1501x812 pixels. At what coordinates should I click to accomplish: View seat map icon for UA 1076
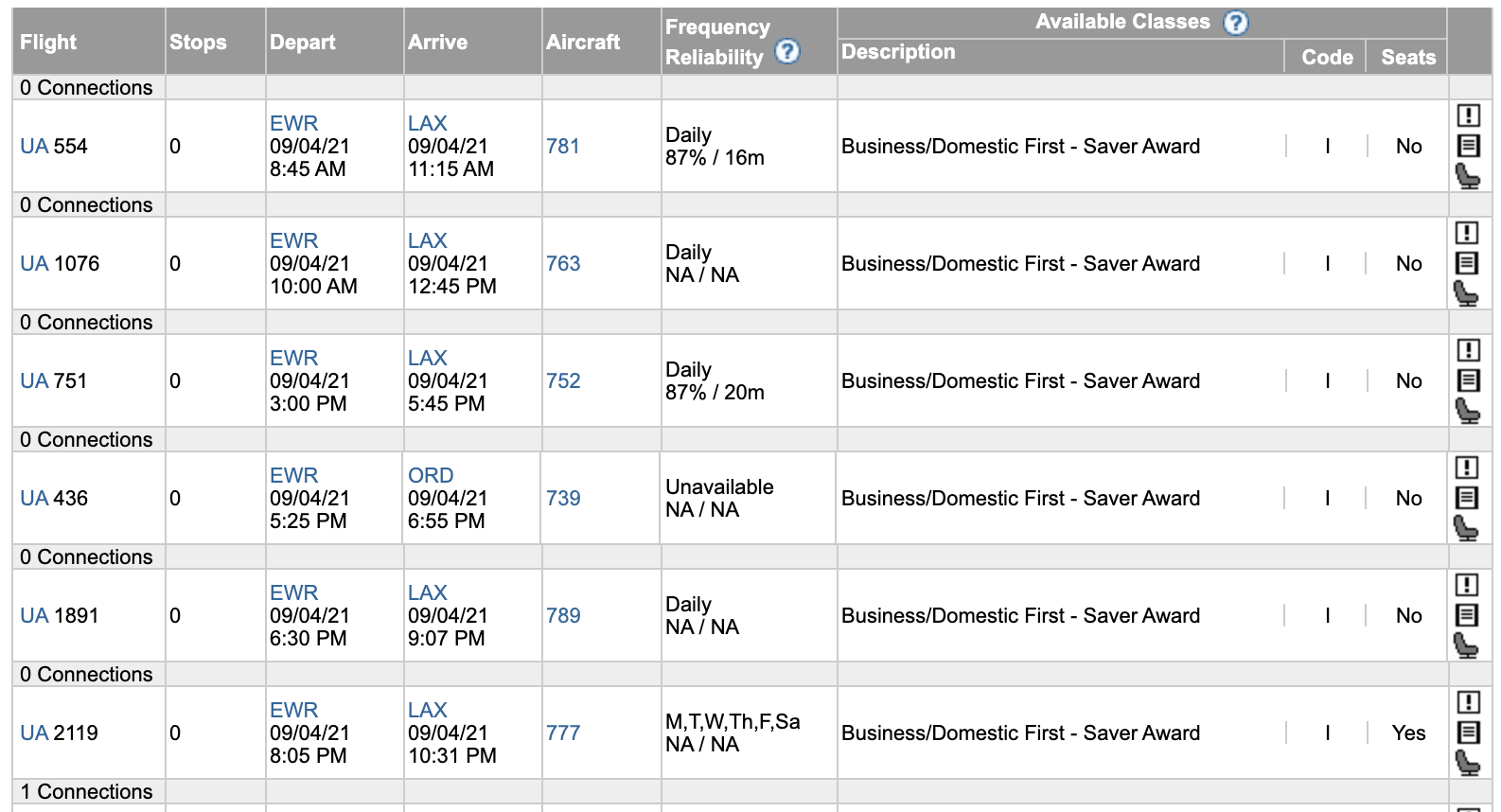(x=1466, y=293)
